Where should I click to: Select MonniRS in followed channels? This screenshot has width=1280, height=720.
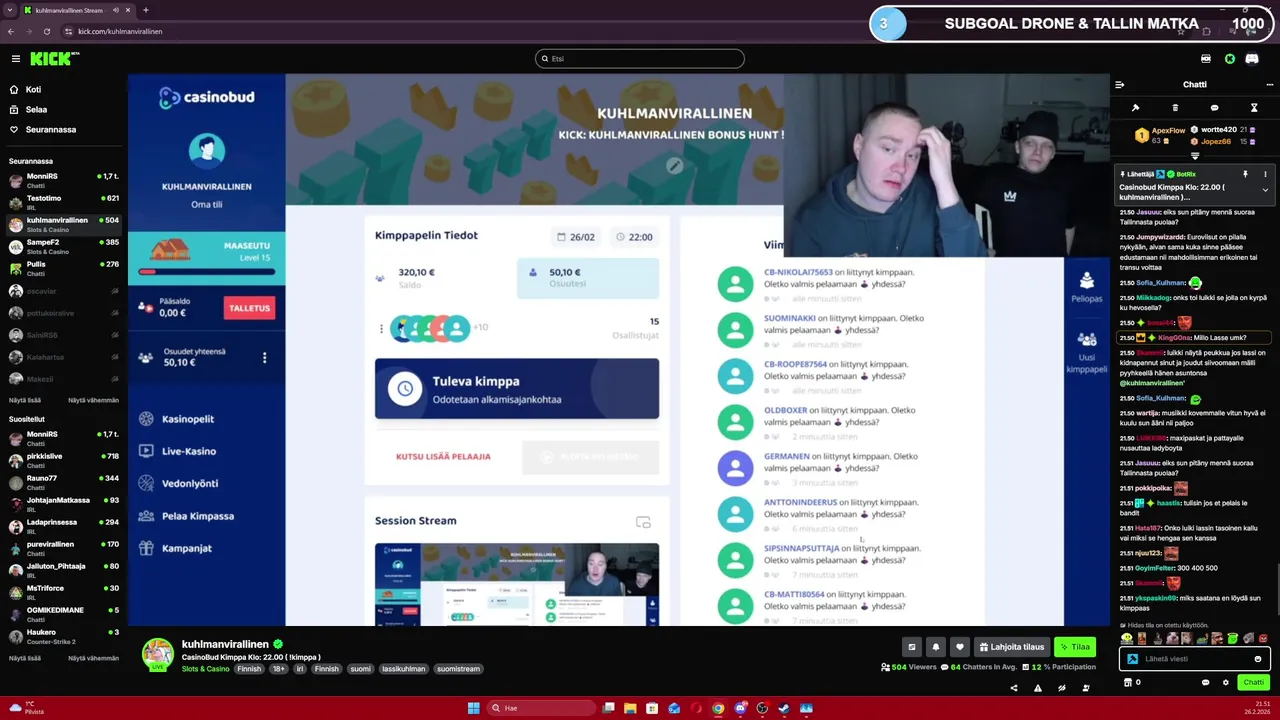tap(64, 180)
